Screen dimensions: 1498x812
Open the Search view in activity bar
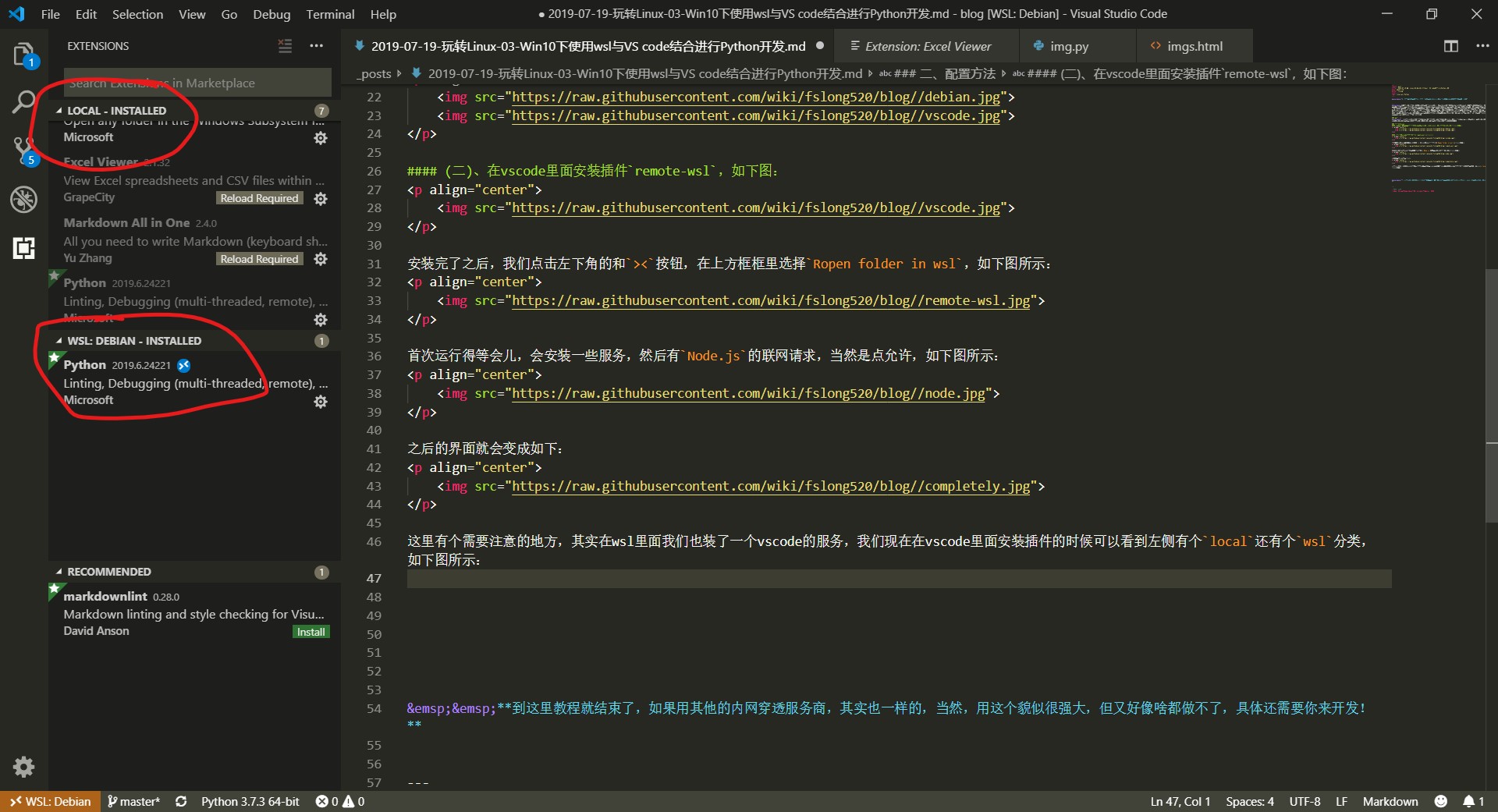[23, 101]
